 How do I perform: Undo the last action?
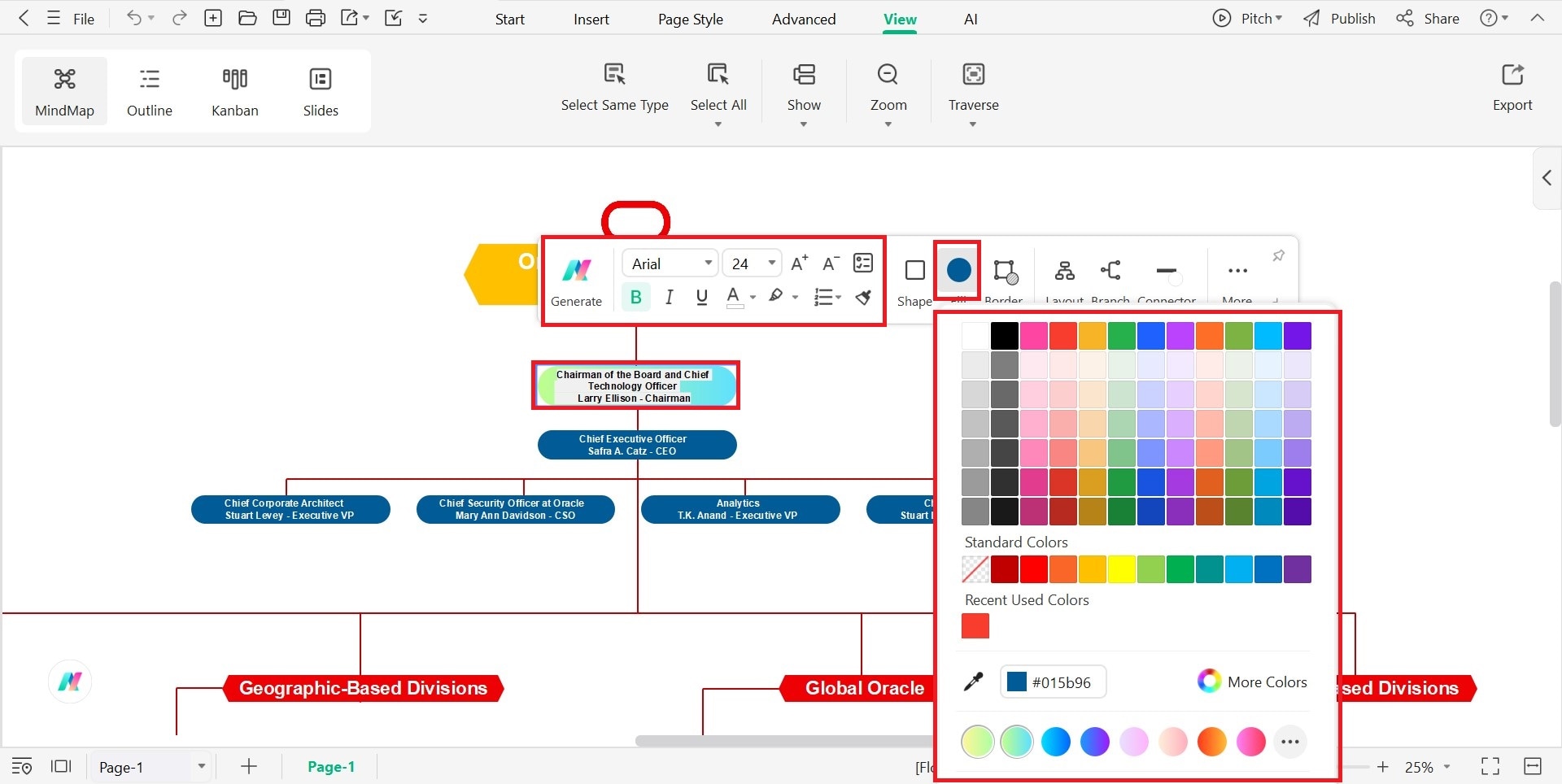[x=133, y=18]
